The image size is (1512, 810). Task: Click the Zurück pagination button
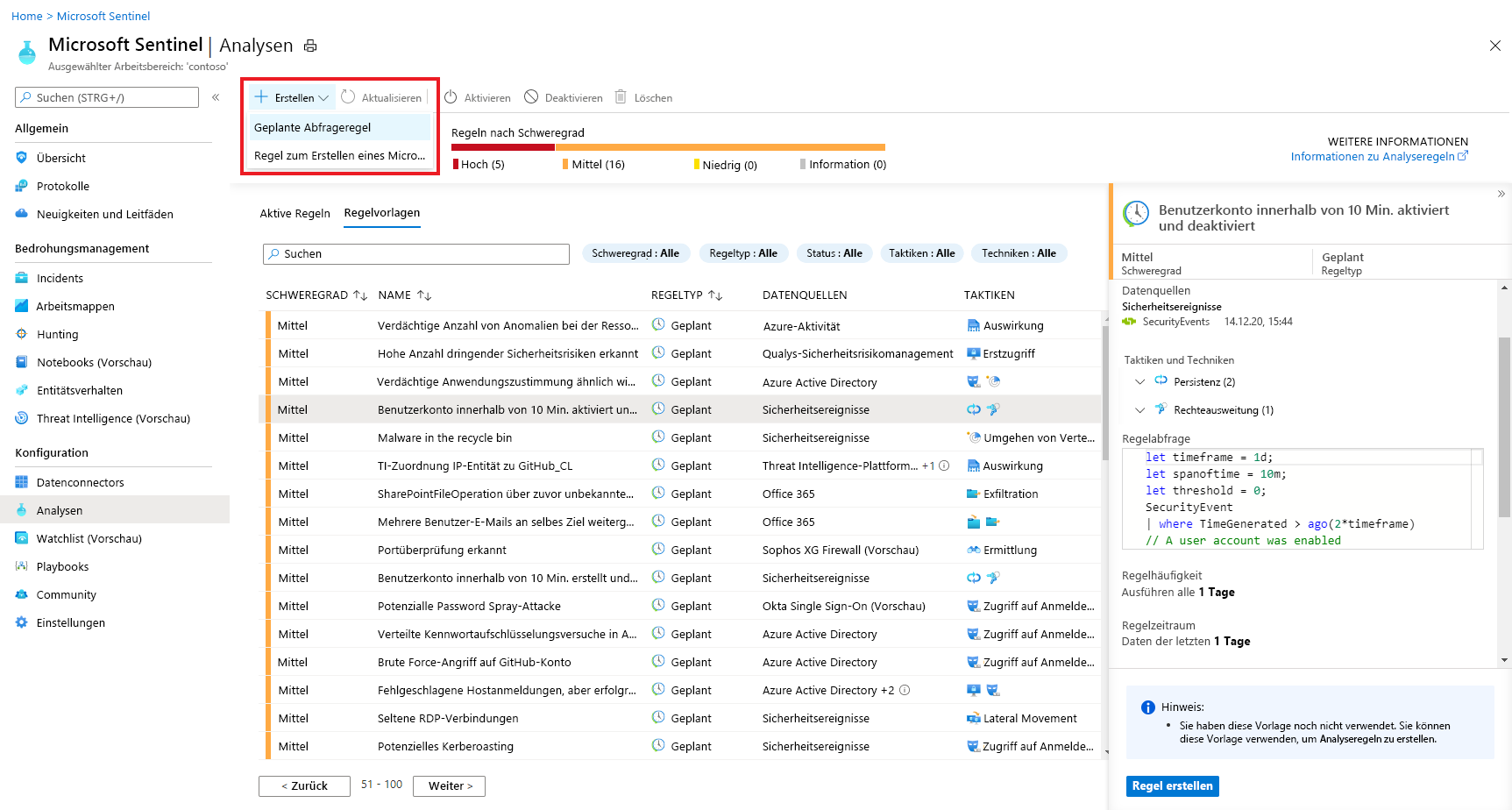(x=304, y=786)
